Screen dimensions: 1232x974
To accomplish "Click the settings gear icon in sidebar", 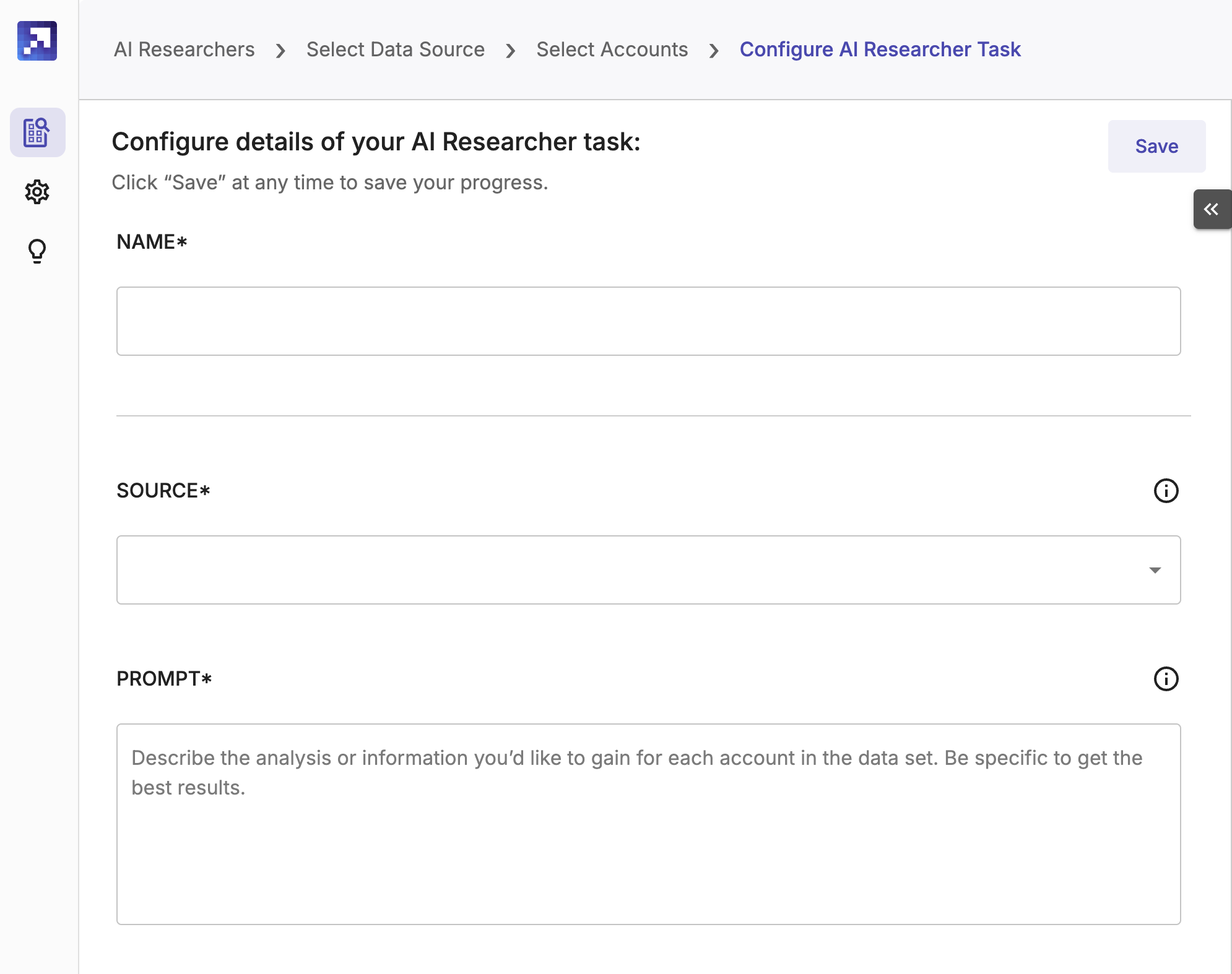I will (37, 190).
